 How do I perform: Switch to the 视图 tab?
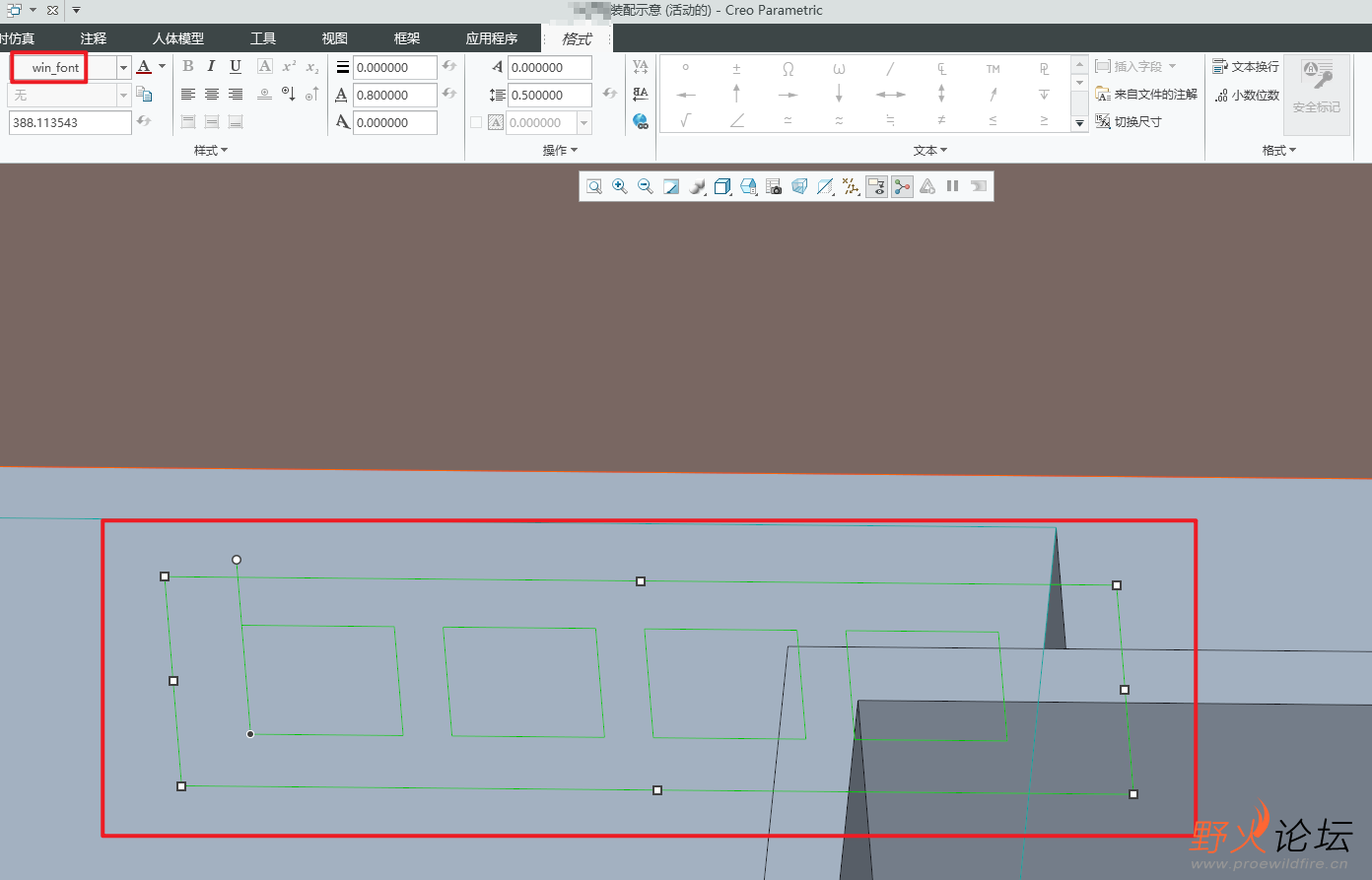tap(335, 38)
